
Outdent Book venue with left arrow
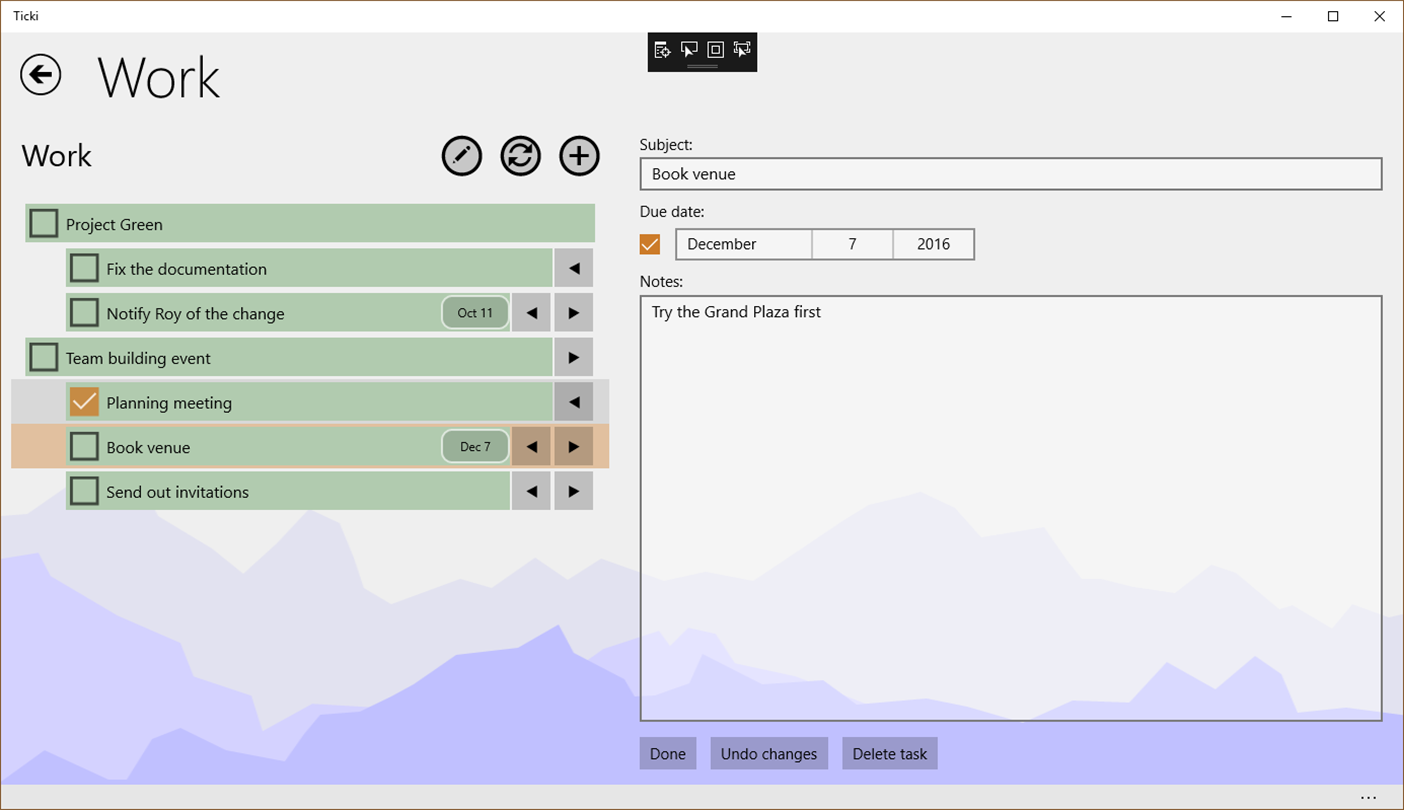[x=531, y=447]
